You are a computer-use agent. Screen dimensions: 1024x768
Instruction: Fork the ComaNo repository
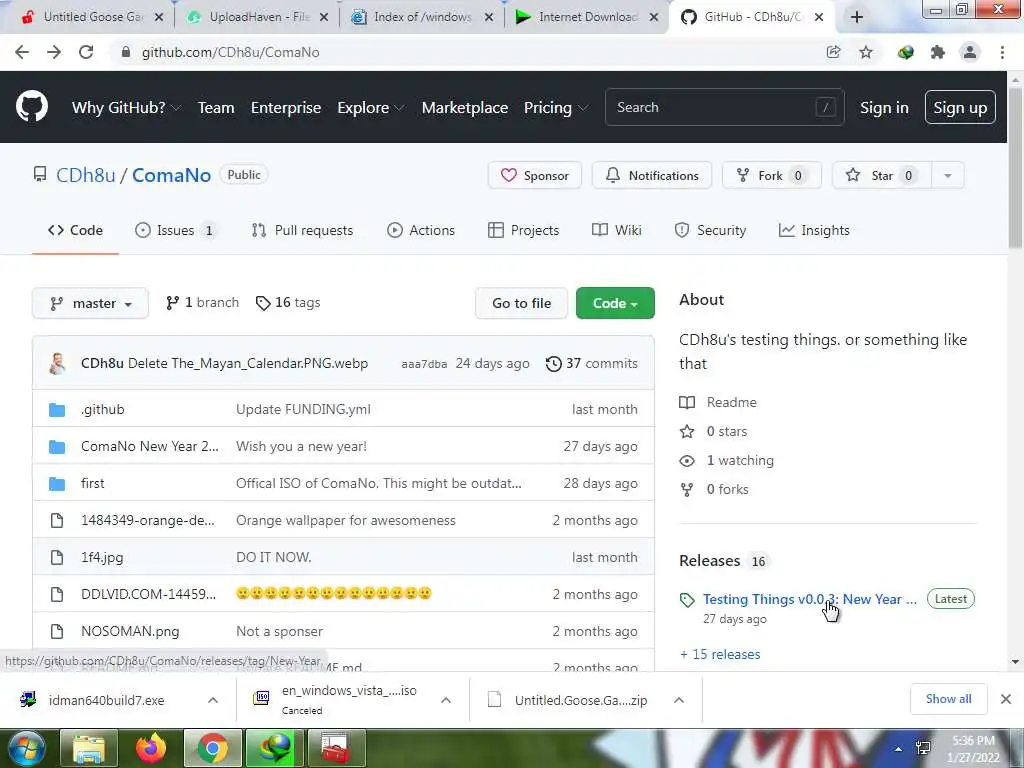[x=771, y=175]
